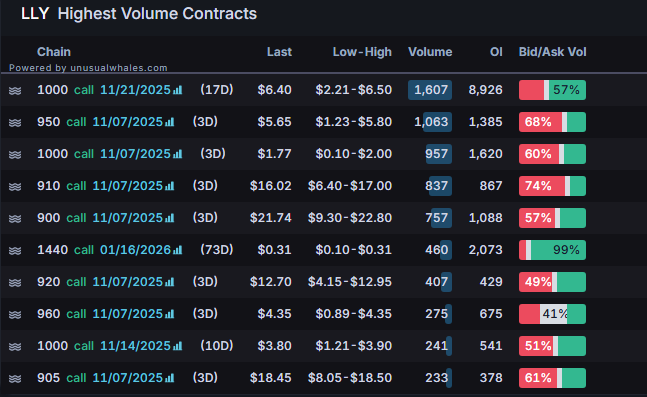This screenshot has width=647, height=397.
Task: Click the $0.31 last price
Action: pyautogui.click(x=274, y=250)
